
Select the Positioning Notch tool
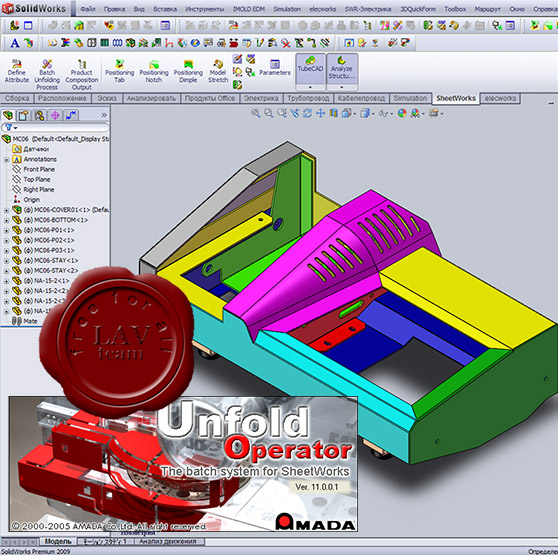point(154,71)
